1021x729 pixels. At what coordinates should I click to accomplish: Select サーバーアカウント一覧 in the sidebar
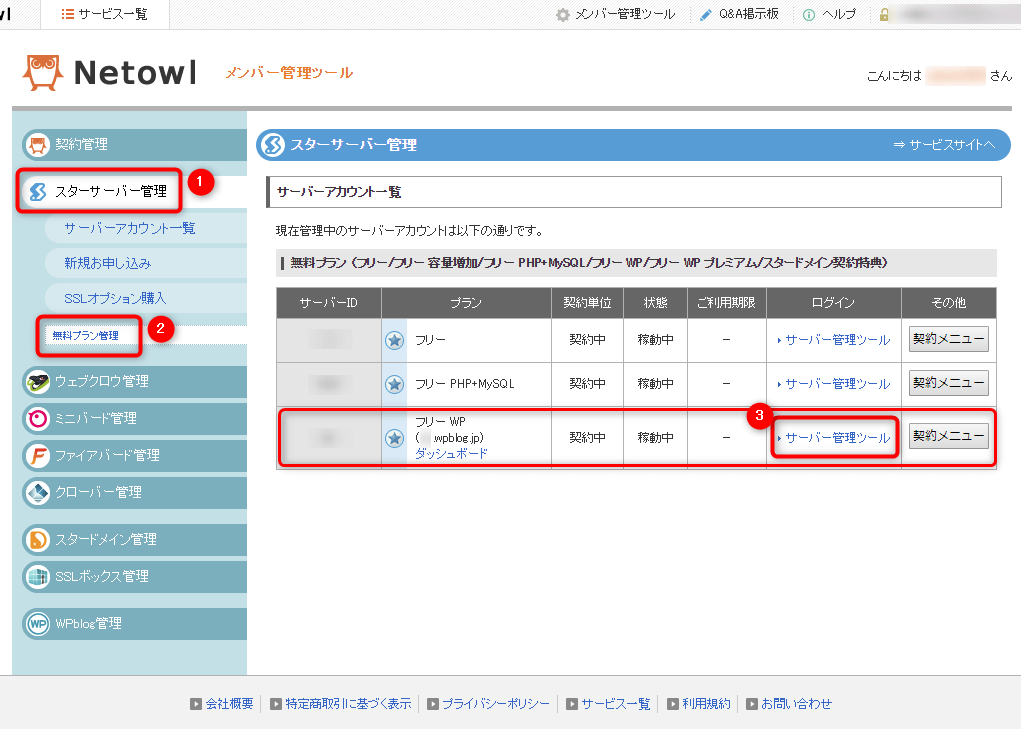point(130,228)
